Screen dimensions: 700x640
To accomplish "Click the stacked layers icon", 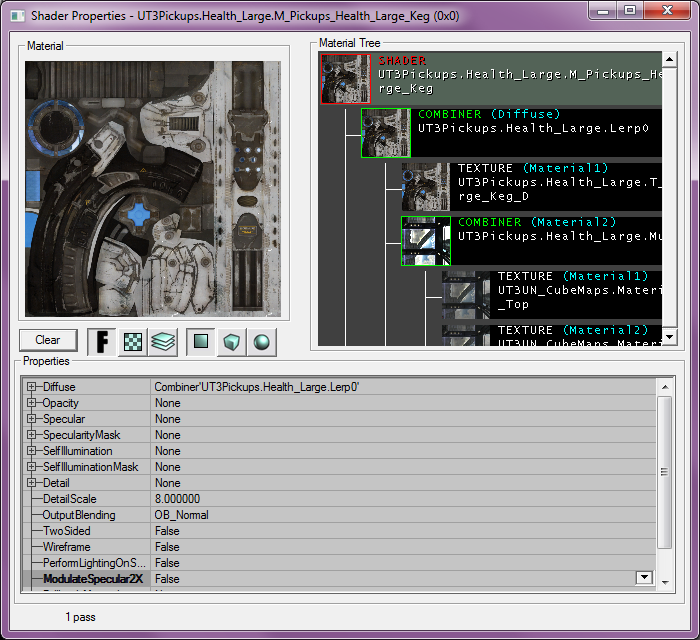I will click(x=163, y=342).
